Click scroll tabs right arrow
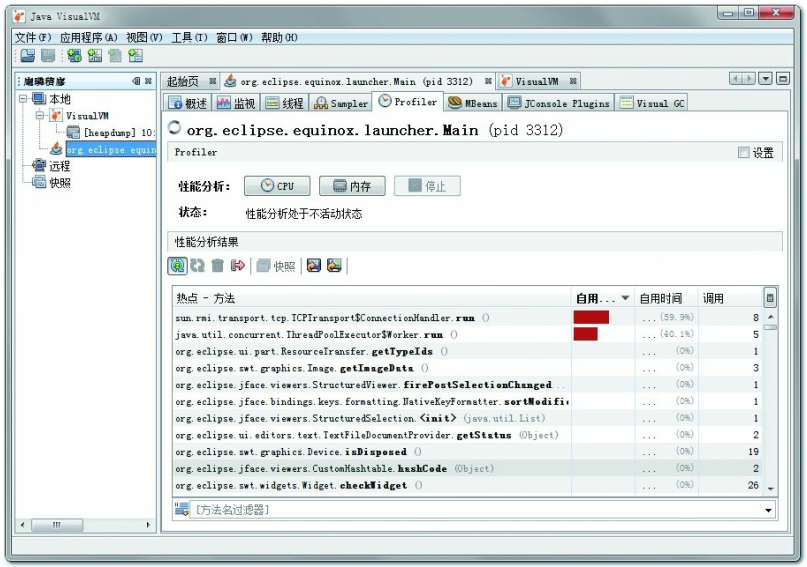The width and height of the screenshot is (807, 567). tap(749, 79)
